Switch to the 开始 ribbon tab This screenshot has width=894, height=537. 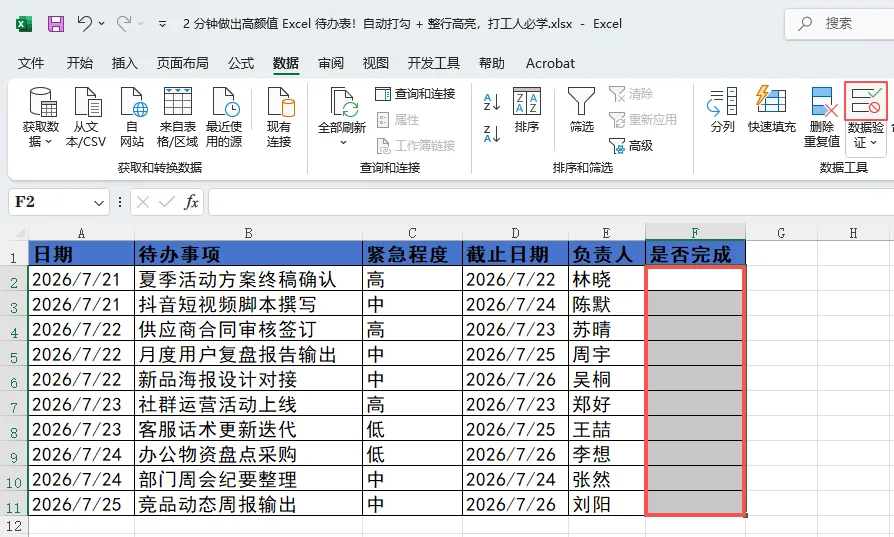(x=80, y=63)
